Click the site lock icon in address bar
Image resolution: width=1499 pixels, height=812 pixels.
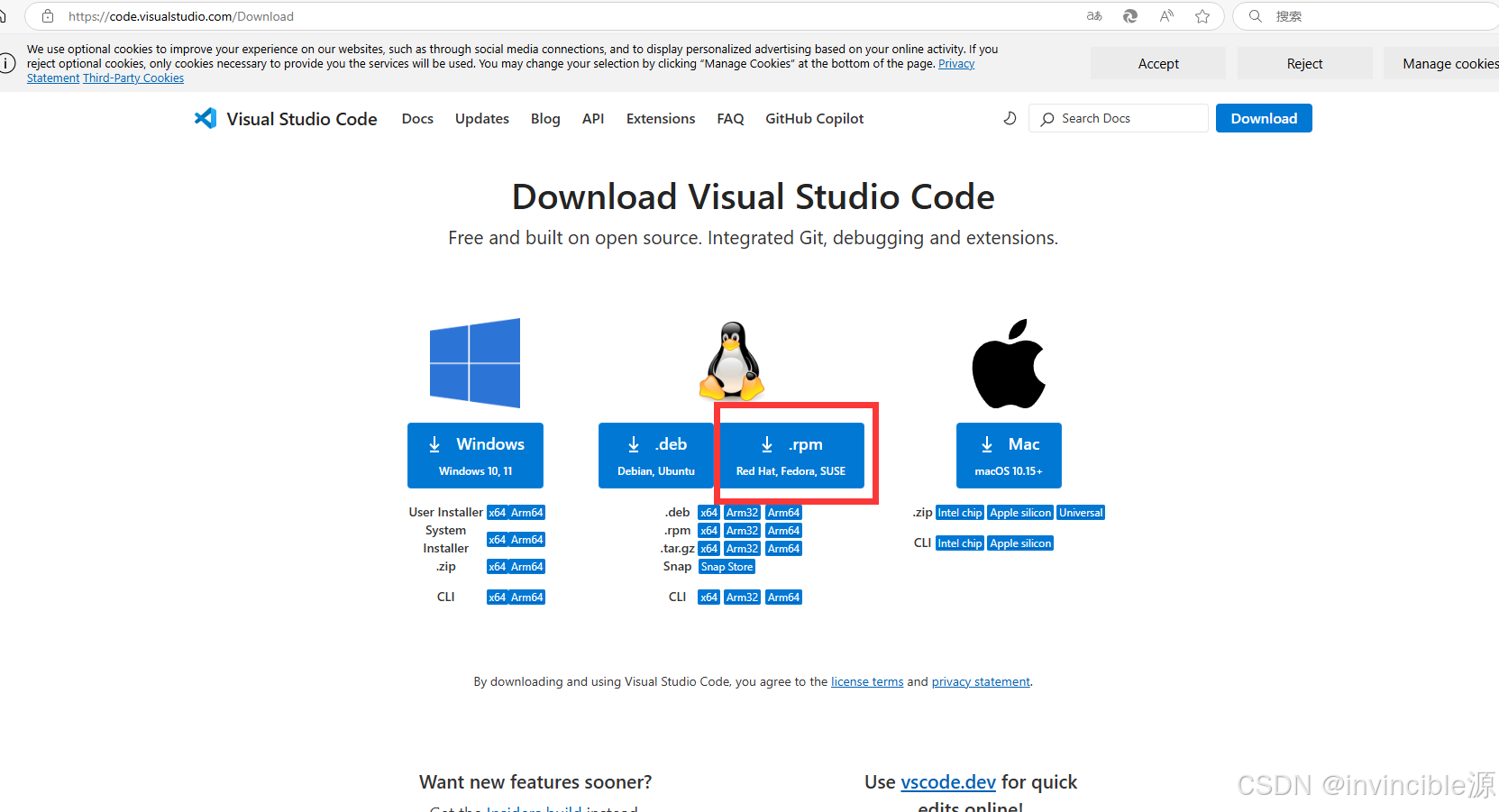[x=48, y=16]
